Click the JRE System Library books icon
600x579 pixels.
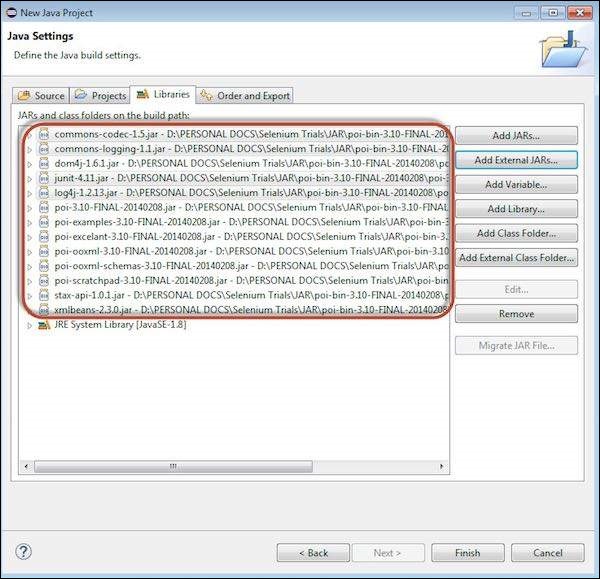pyautogui.click(x=44, y=325)
